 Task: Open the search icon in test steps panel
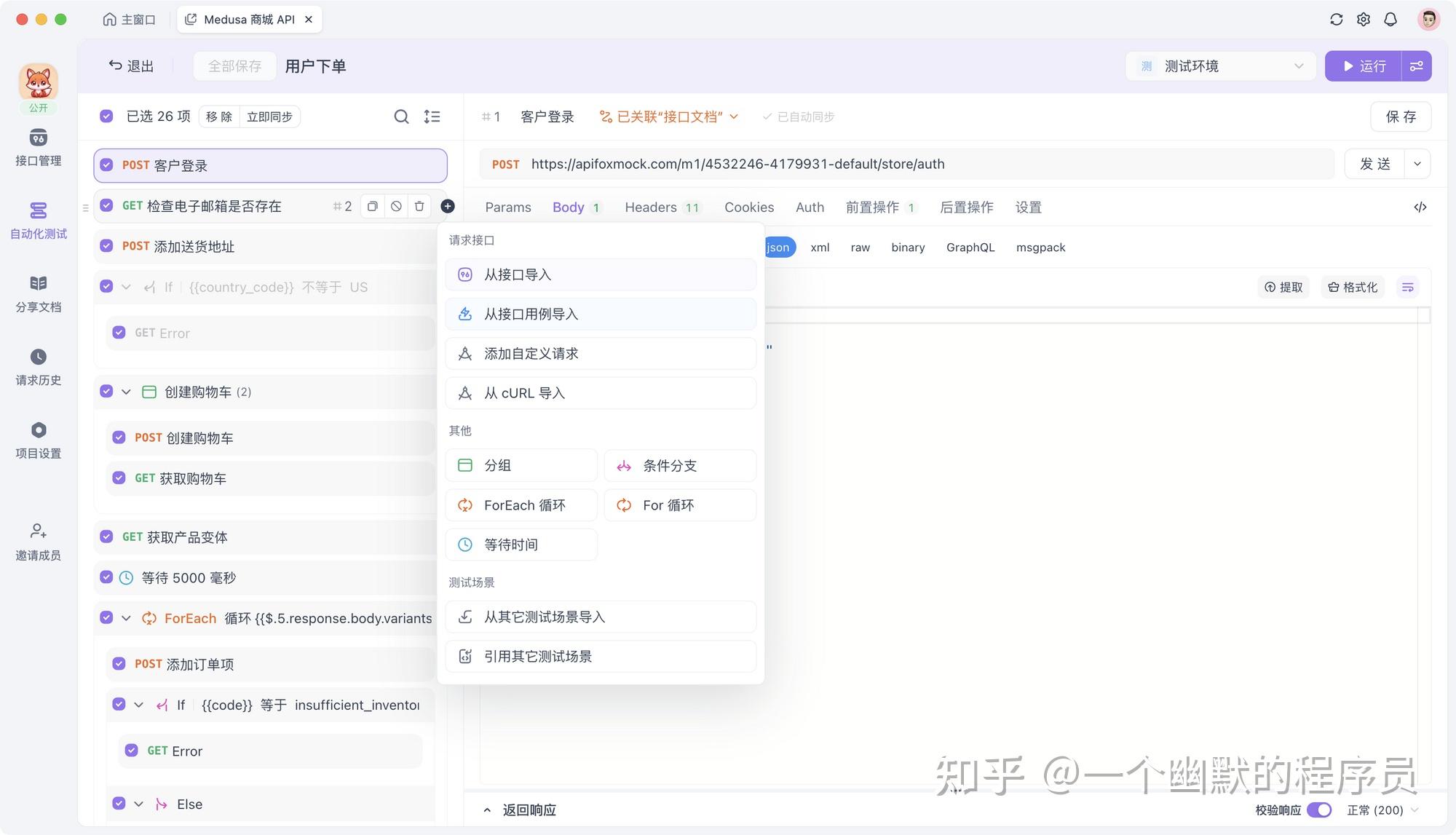401,116
